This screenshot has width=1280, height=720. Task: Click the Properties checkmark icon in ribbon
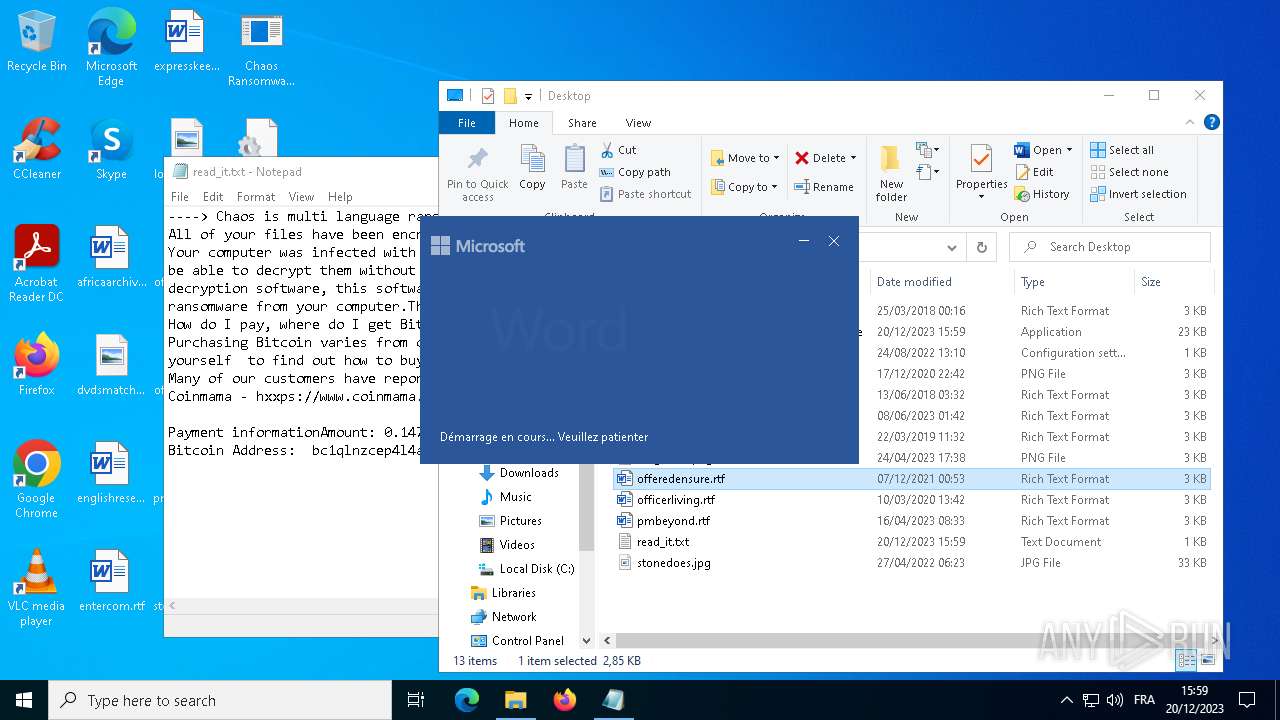[x=981, y=159]
